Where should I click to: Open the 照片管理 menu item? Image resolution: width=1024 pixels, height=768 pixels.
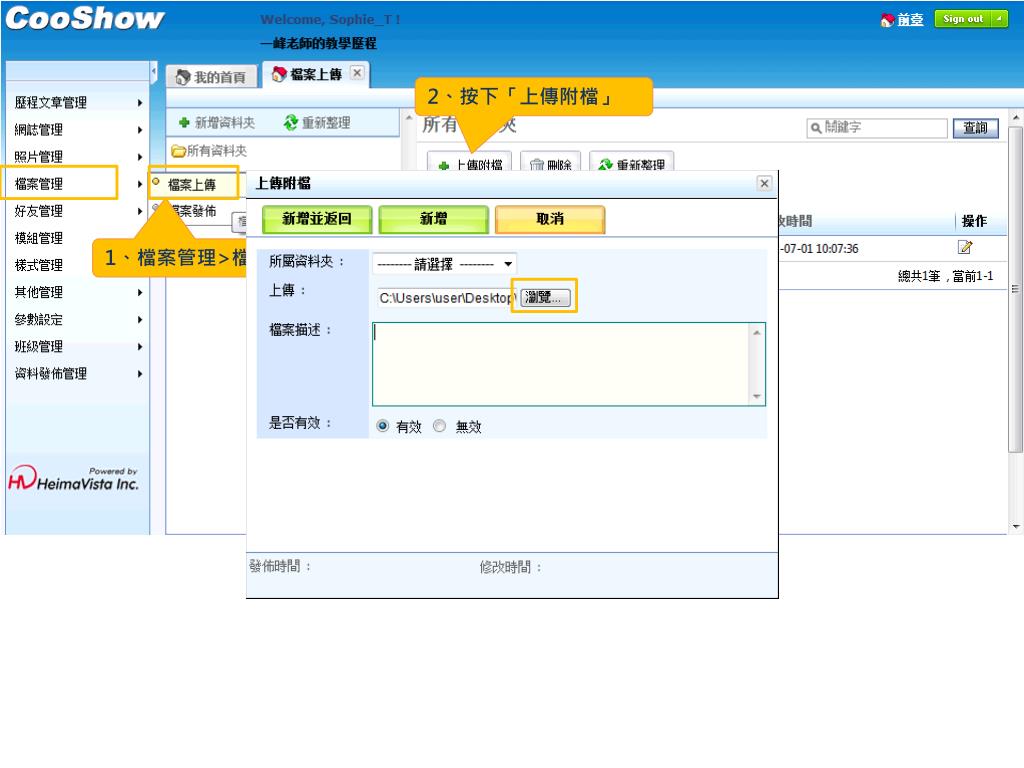click(39, 157)
